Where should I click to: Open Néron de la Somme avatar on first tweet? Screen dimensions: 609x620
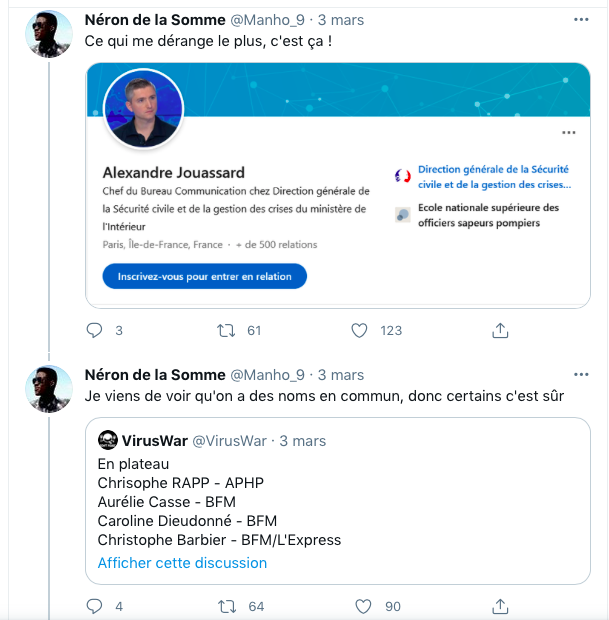[x=49, y=34]
